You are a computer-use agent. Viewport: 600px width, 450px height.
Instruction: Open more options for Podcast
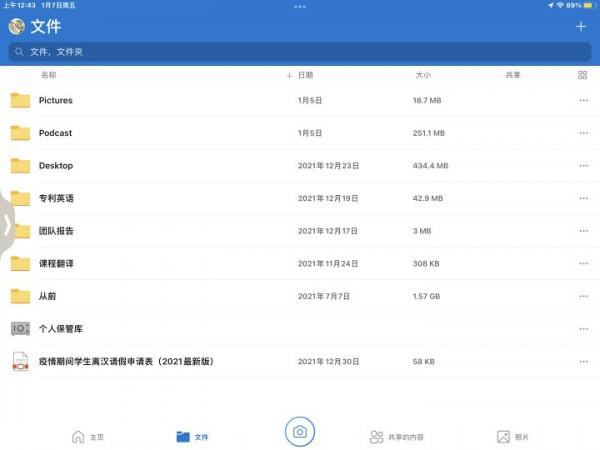click(x=584, y=133)
